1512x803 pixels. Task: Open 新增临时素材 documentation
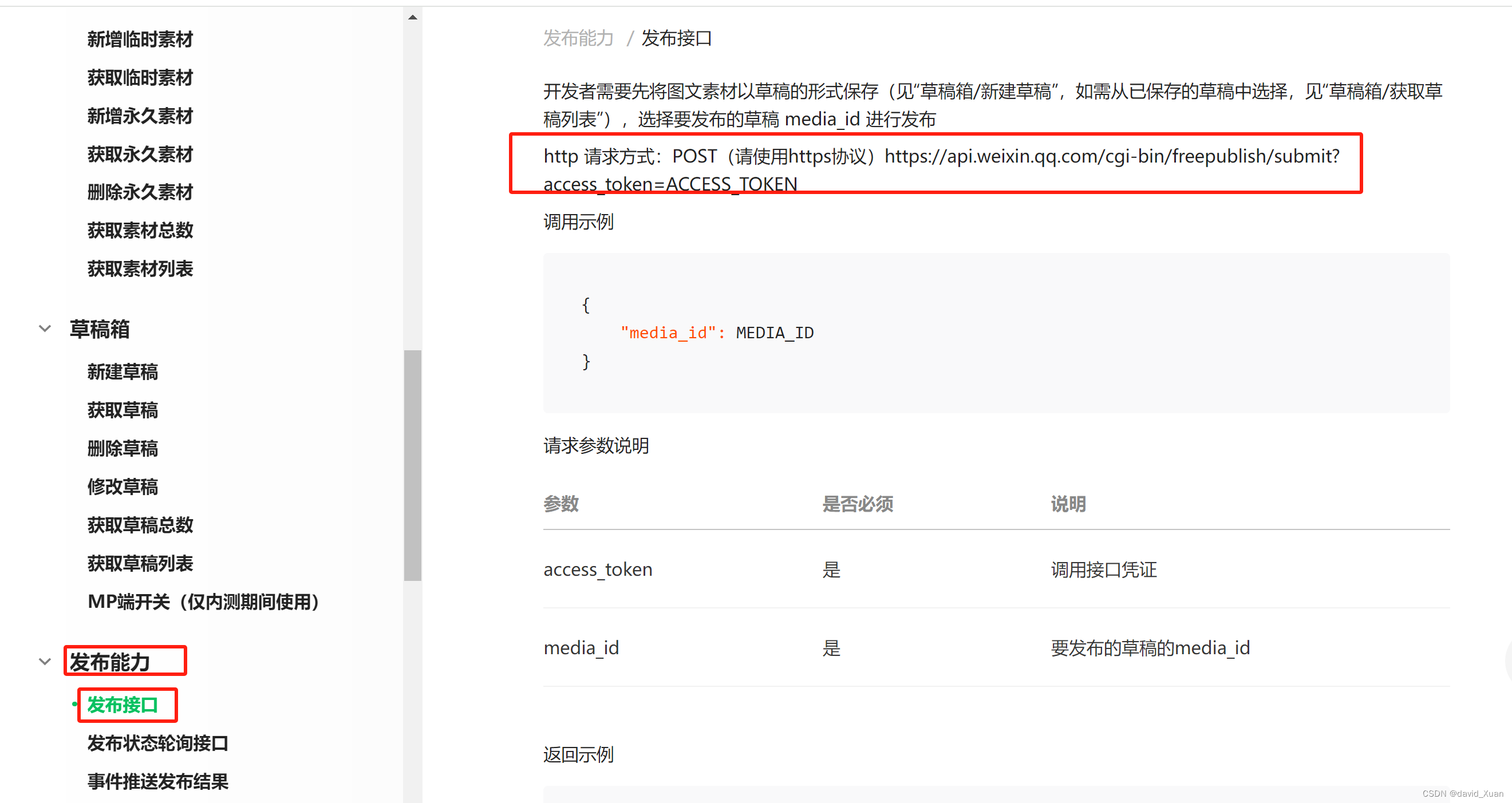[139, 39]
